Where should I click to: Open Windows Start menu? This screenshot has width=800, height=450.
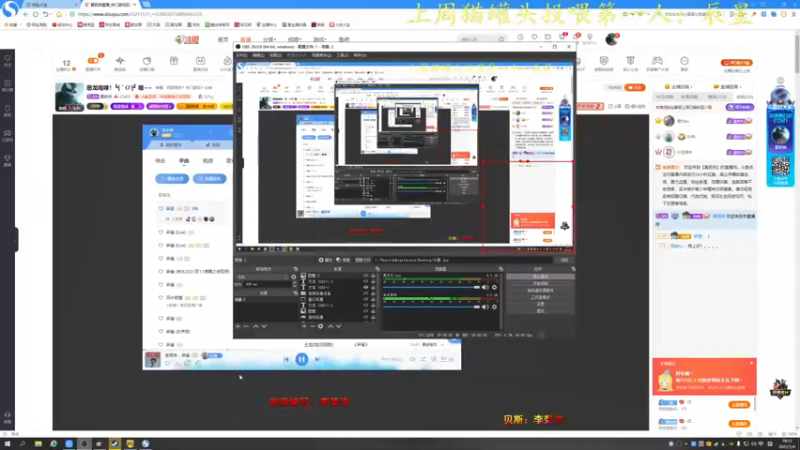pyautogui.click(x=7, y=444)
